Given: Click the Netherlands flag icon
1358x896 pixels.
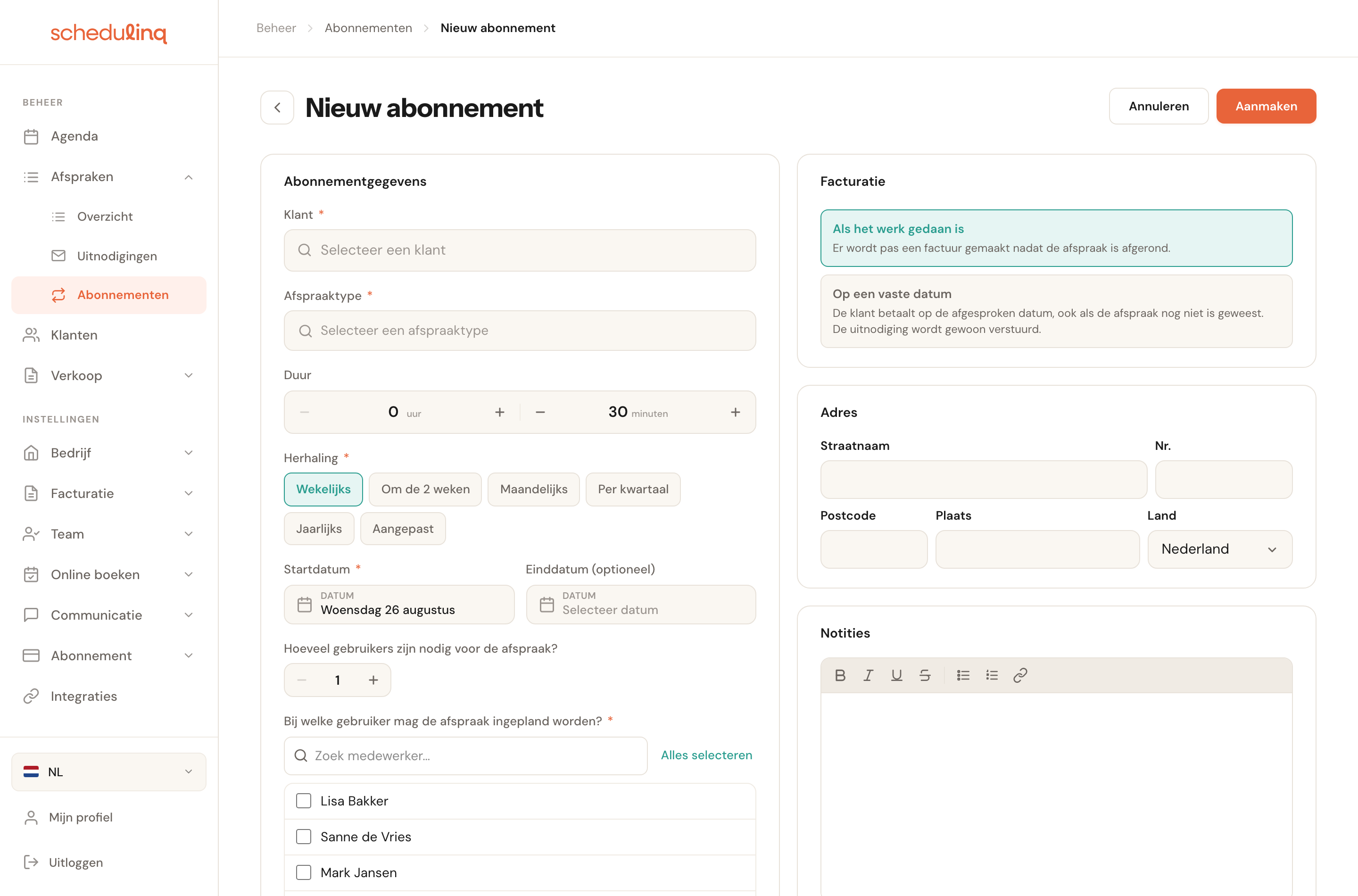Looking at the screenshot, I should 31,772.
